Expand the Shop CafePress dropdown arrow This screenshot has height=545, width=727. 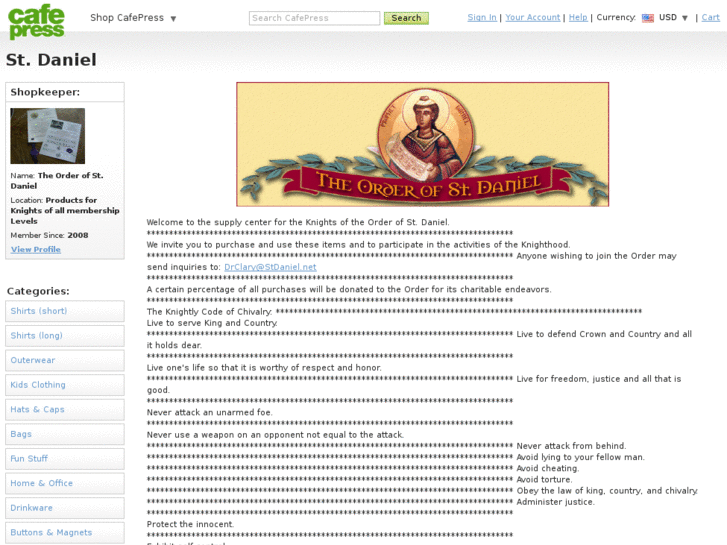point(173,19)
